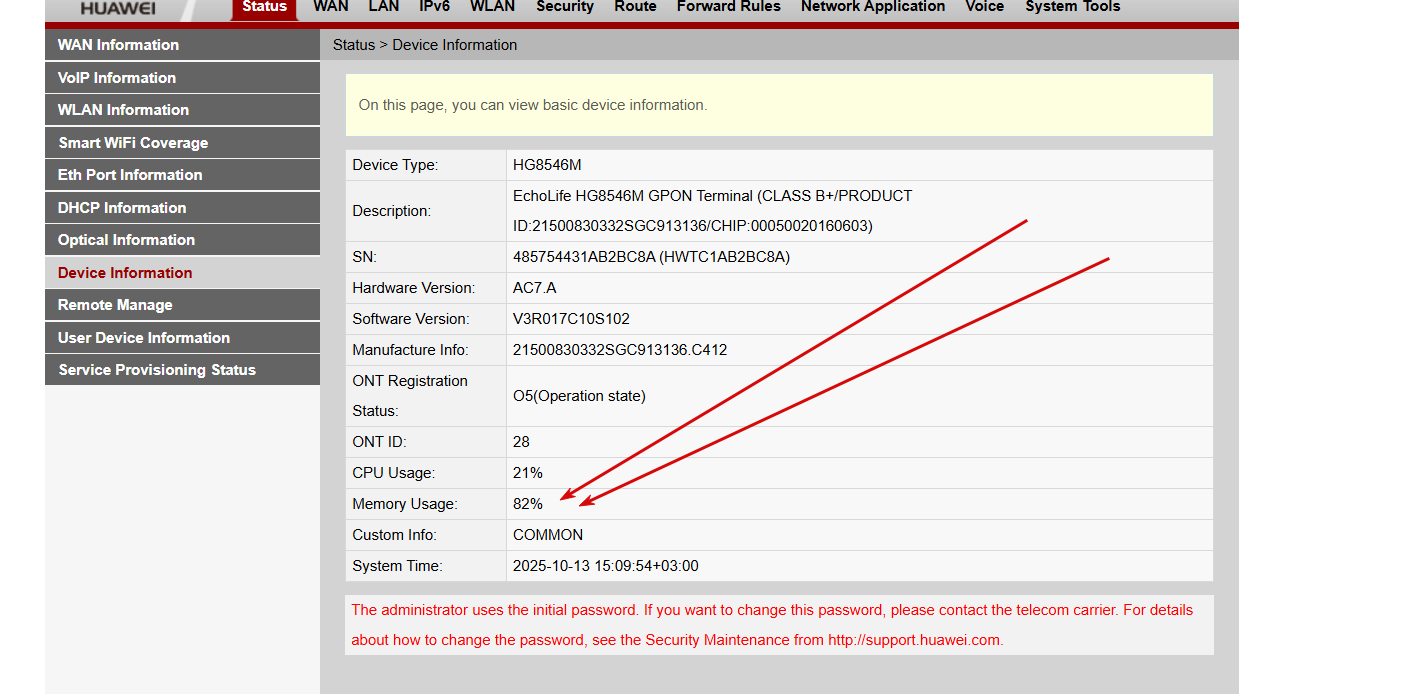Open the Status tab

(x=265, y=8)
